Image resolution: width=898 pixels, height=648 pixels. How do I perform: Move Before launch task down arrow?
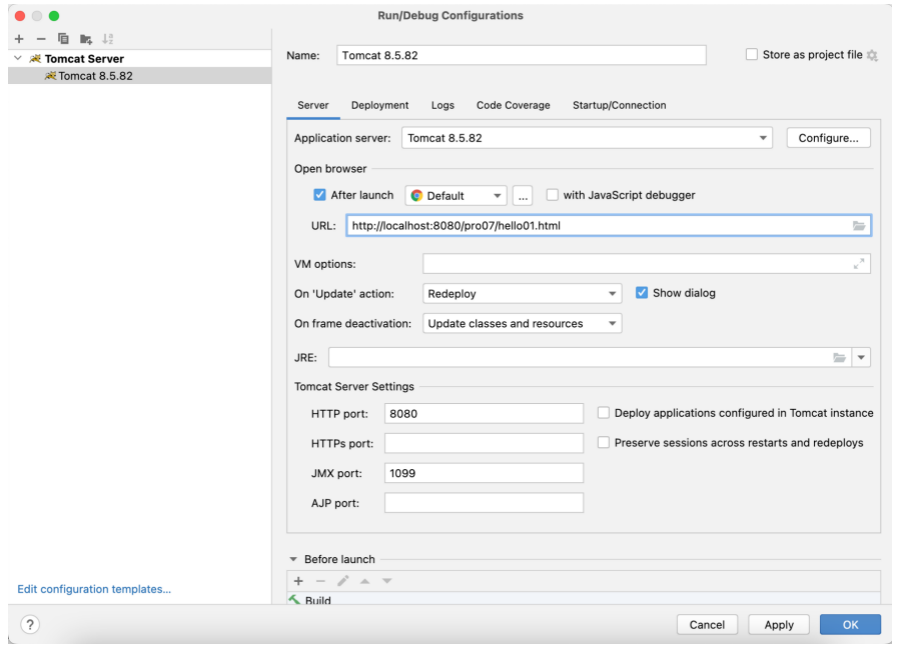pyautogui.click(x=387, y=581)
